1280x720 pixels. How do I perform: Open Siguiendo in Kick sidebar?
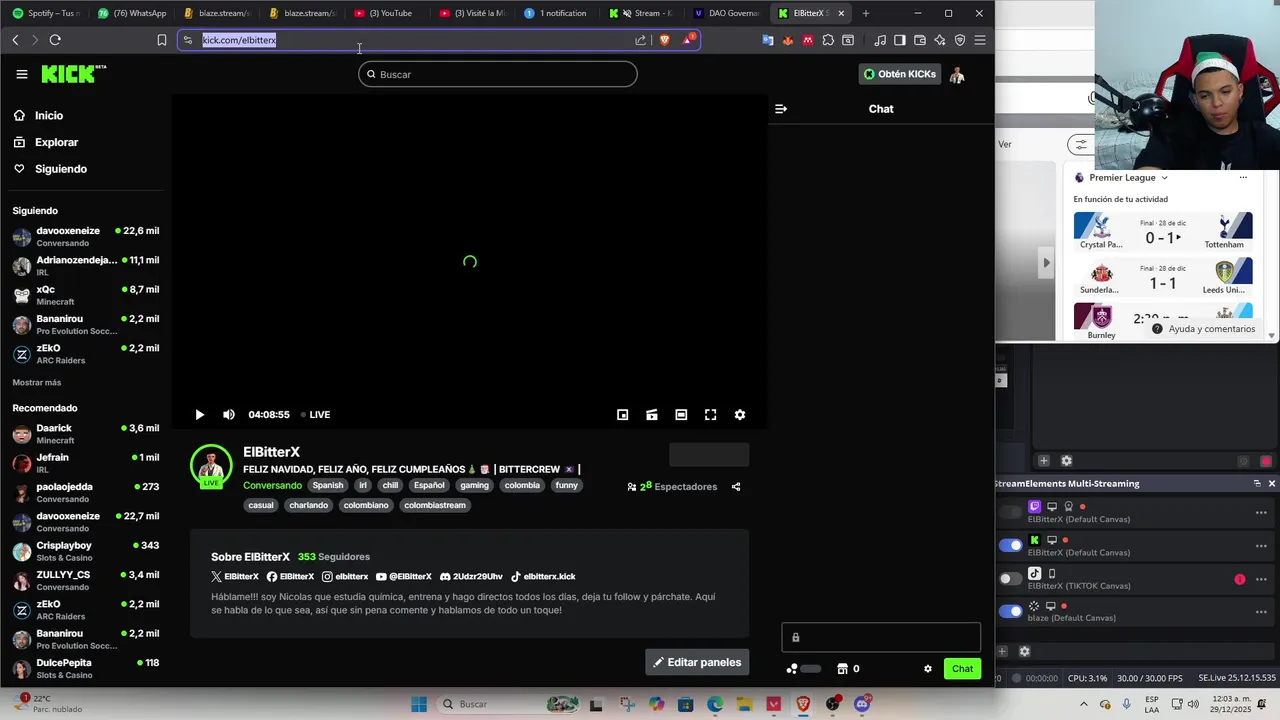(x=50, y=169)
